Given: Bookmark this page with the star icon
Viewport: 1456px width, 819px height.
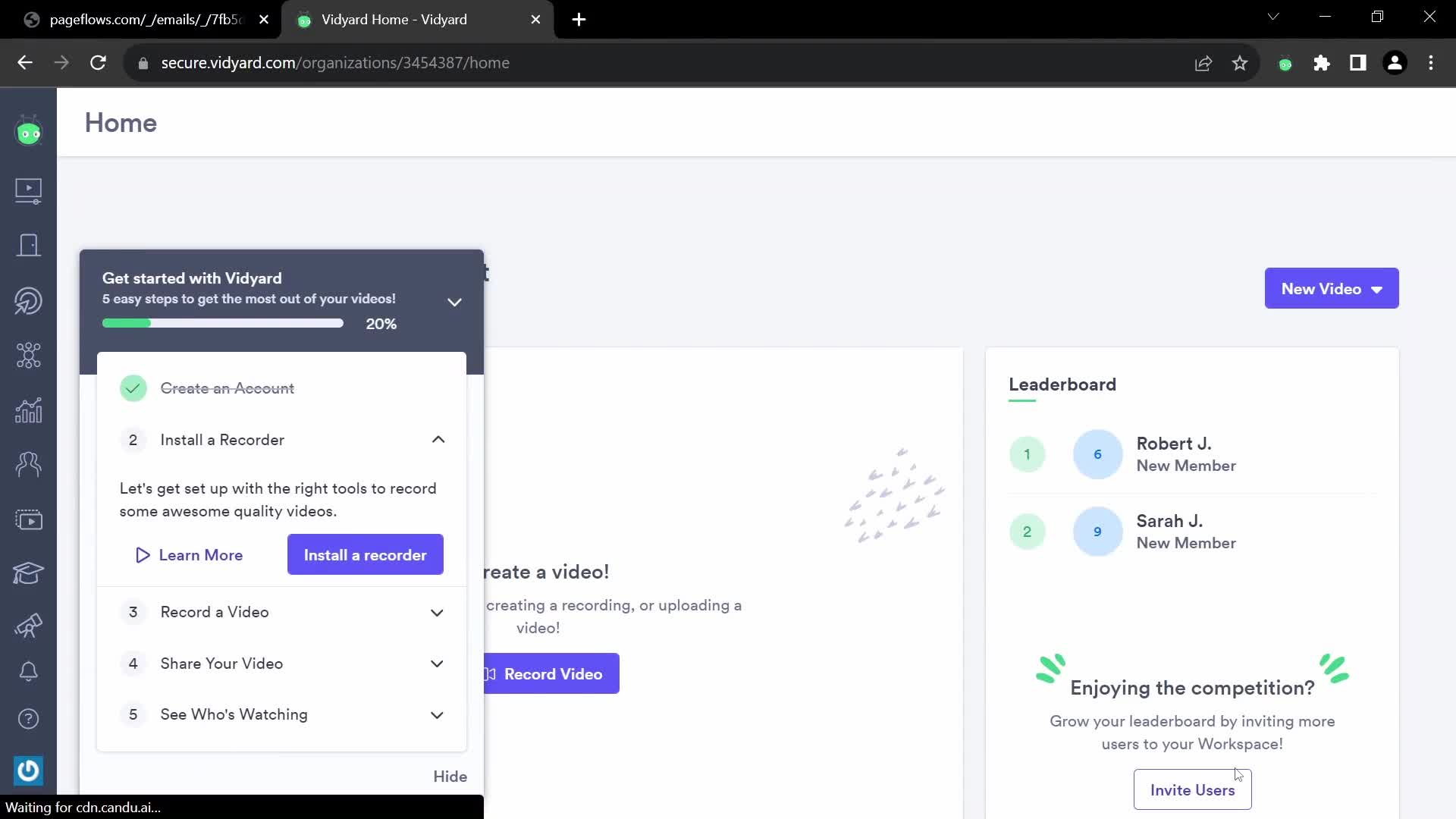Looking at the screenshot, I should point(1240,63).
